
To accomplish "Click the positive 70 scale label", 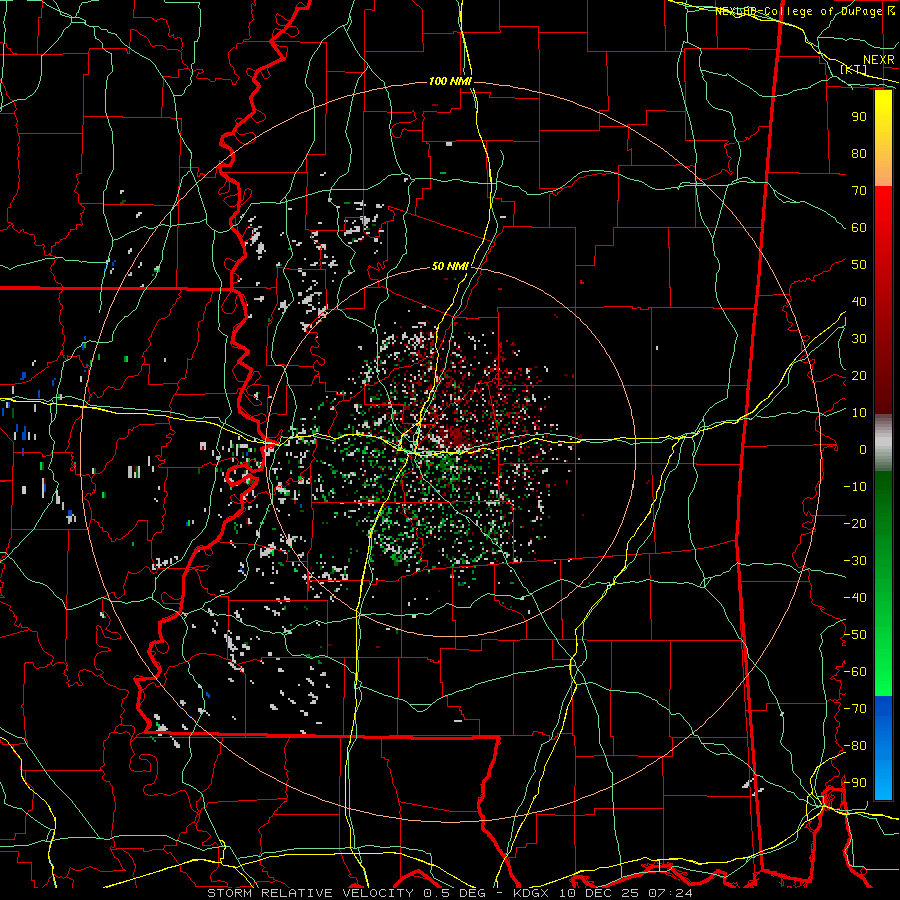I will point(859,191).
